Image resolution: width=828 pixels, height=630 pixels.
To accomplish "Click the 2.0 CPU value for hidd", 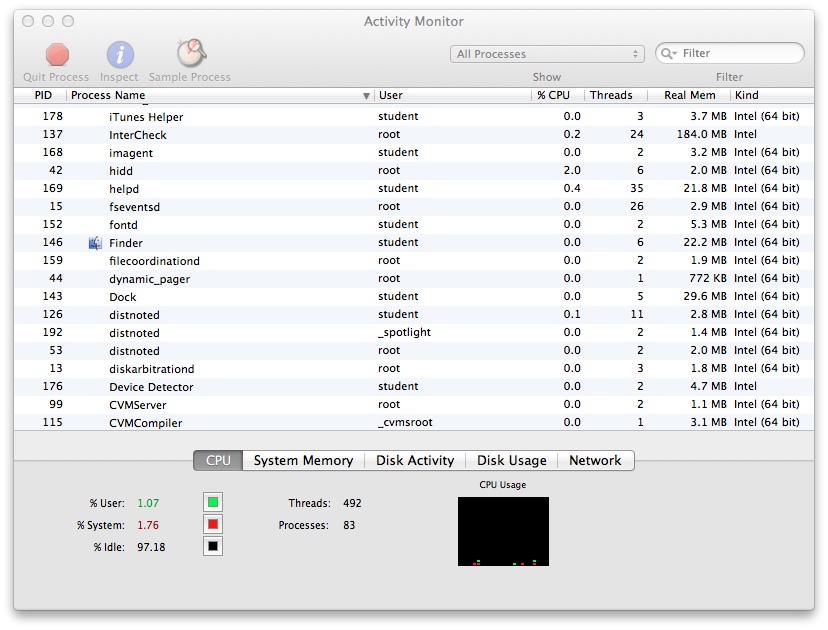I will point(572,170).
